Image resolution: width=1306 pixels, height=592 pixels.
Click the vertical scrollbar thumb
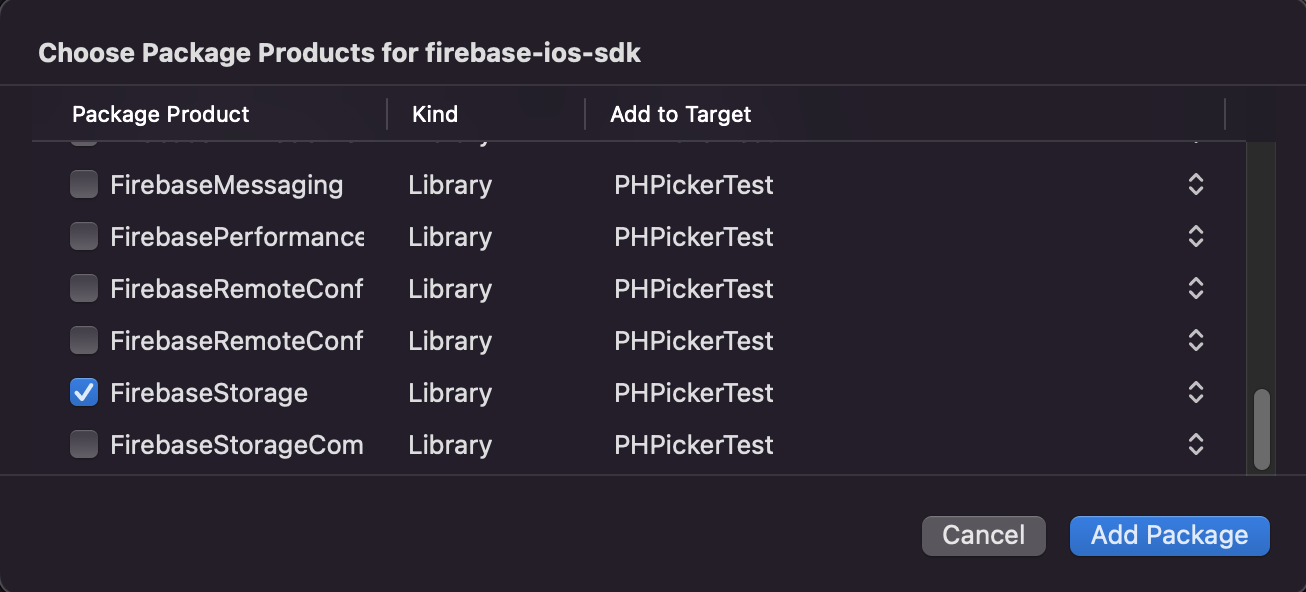click(1261, 429)
